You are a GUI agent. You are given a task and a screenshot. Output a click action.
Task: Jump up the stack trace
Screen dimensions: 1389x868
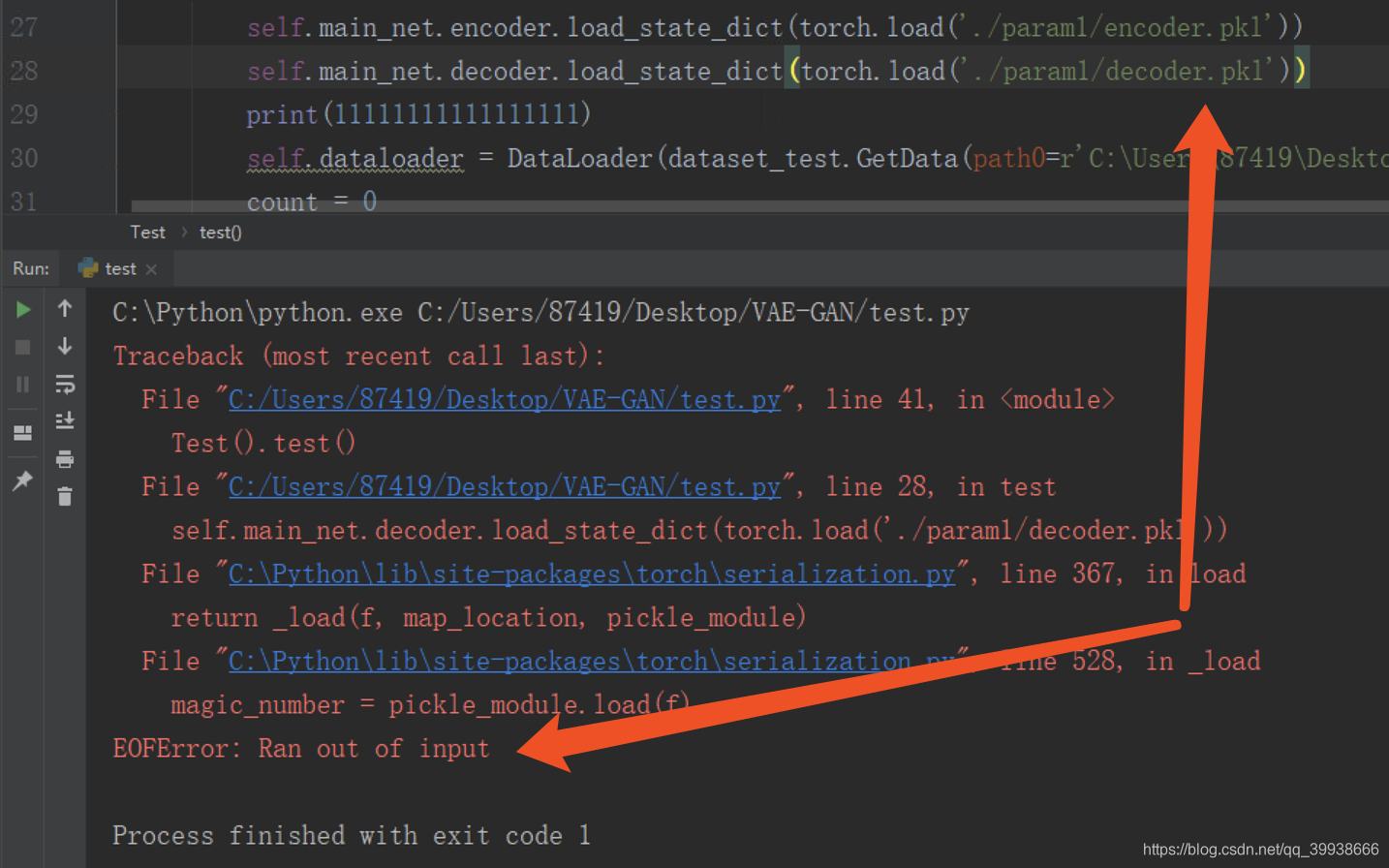coord(65,308)
